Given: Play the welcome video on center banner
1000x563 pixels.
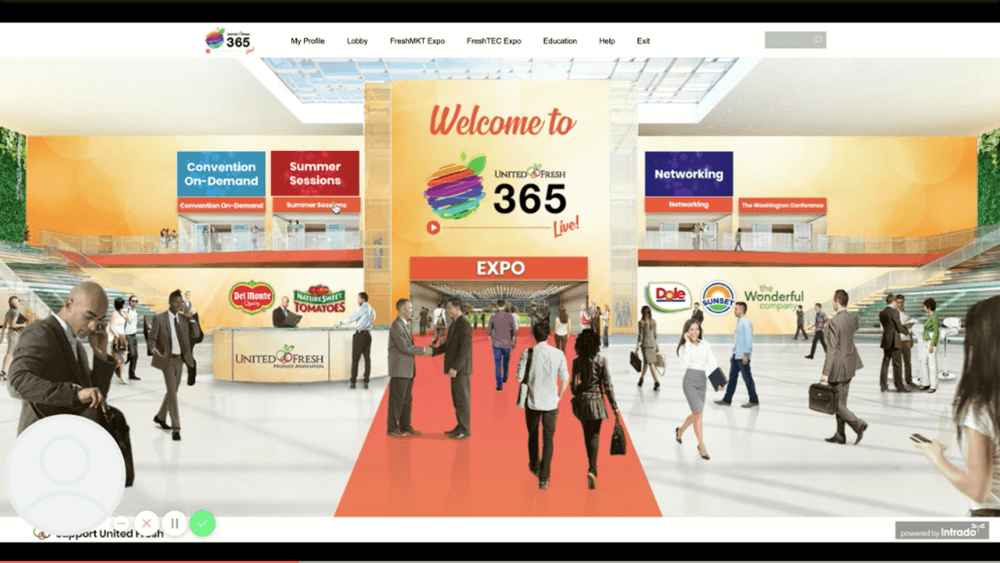Looking at the screenshot, I should pos(433,227).
